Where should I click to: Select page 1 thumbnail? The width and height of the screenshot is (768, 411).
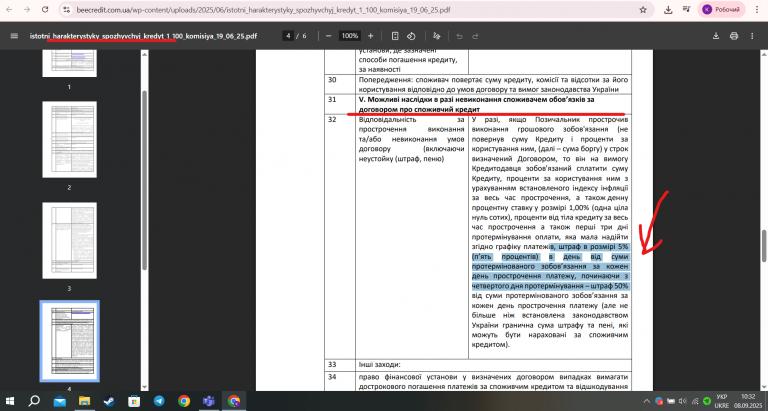click(70, 64)
